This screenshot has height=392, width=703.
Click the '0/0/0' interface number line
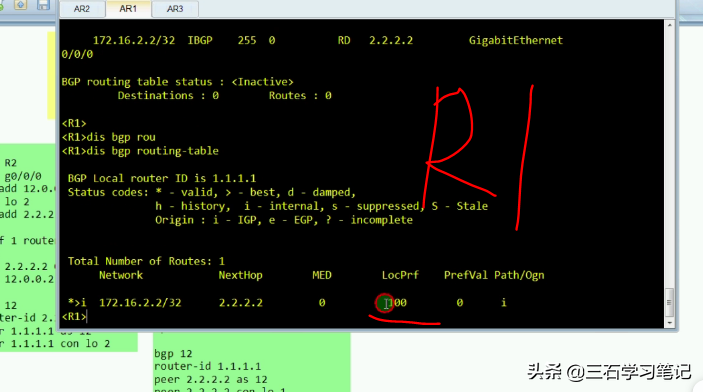[77, 54]
